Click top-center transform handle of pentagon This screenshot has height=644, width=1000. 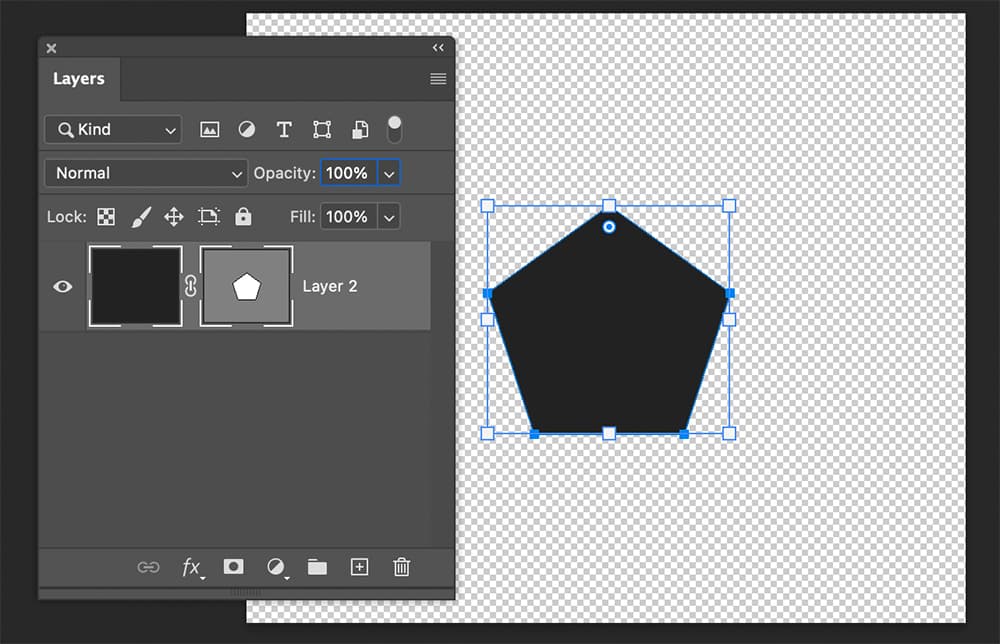point(609,206)
